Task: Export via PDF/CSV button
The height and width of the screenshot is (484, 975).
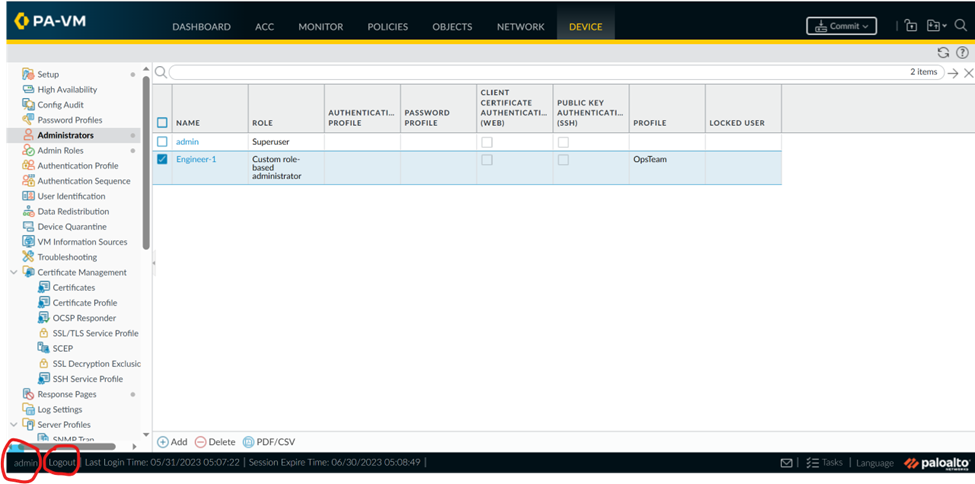Action: (x=269, y=442)
